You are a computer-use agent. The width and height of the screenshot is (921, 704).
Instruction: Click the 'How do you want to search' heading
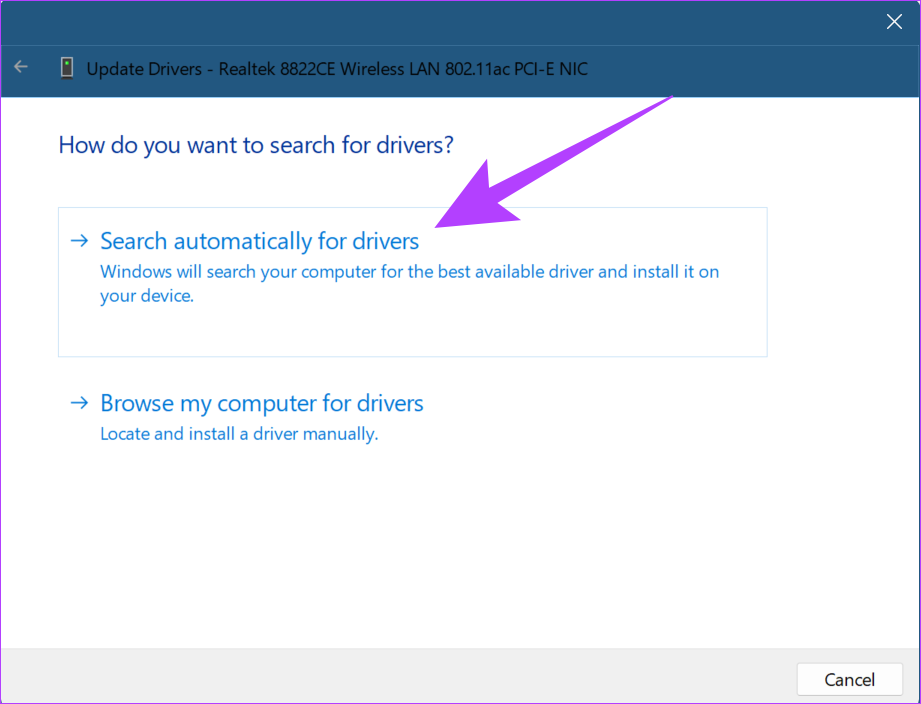pos(256,144)
